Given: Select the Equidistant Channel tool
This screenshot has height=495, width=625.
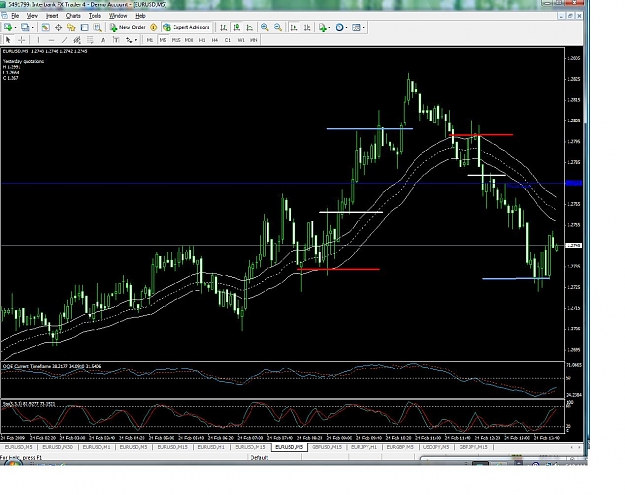Looking at the screenshot, I should (77, 40).
